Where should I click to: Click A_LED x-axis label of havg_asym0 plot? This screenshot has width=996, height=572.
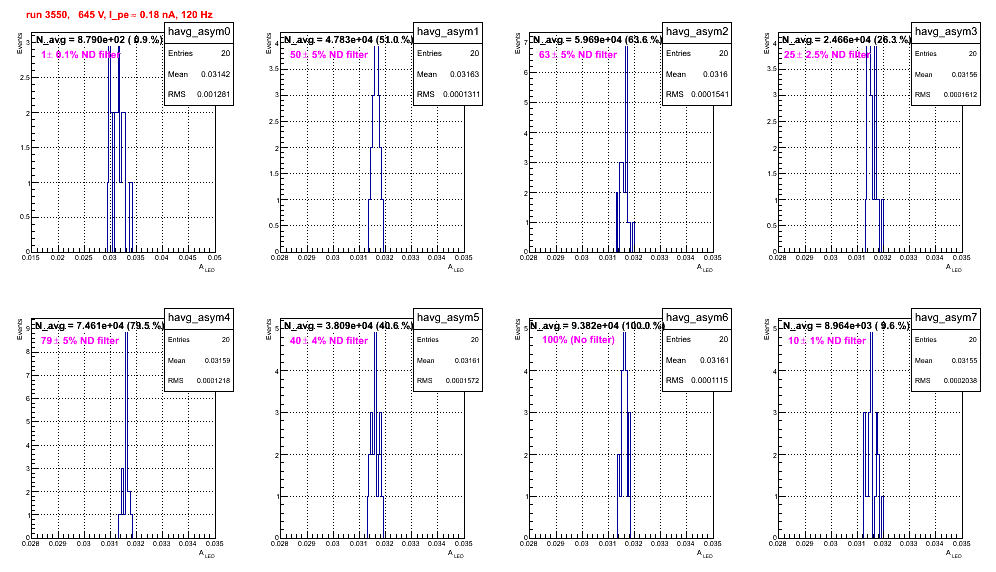tap(207, 268)
